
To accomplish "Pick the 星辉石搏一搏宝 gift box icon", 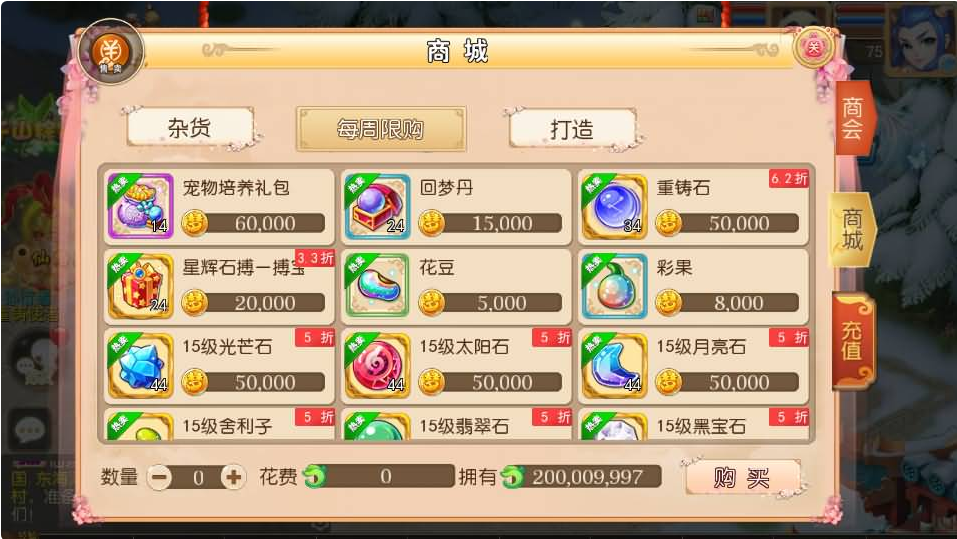I will [140, 286].
